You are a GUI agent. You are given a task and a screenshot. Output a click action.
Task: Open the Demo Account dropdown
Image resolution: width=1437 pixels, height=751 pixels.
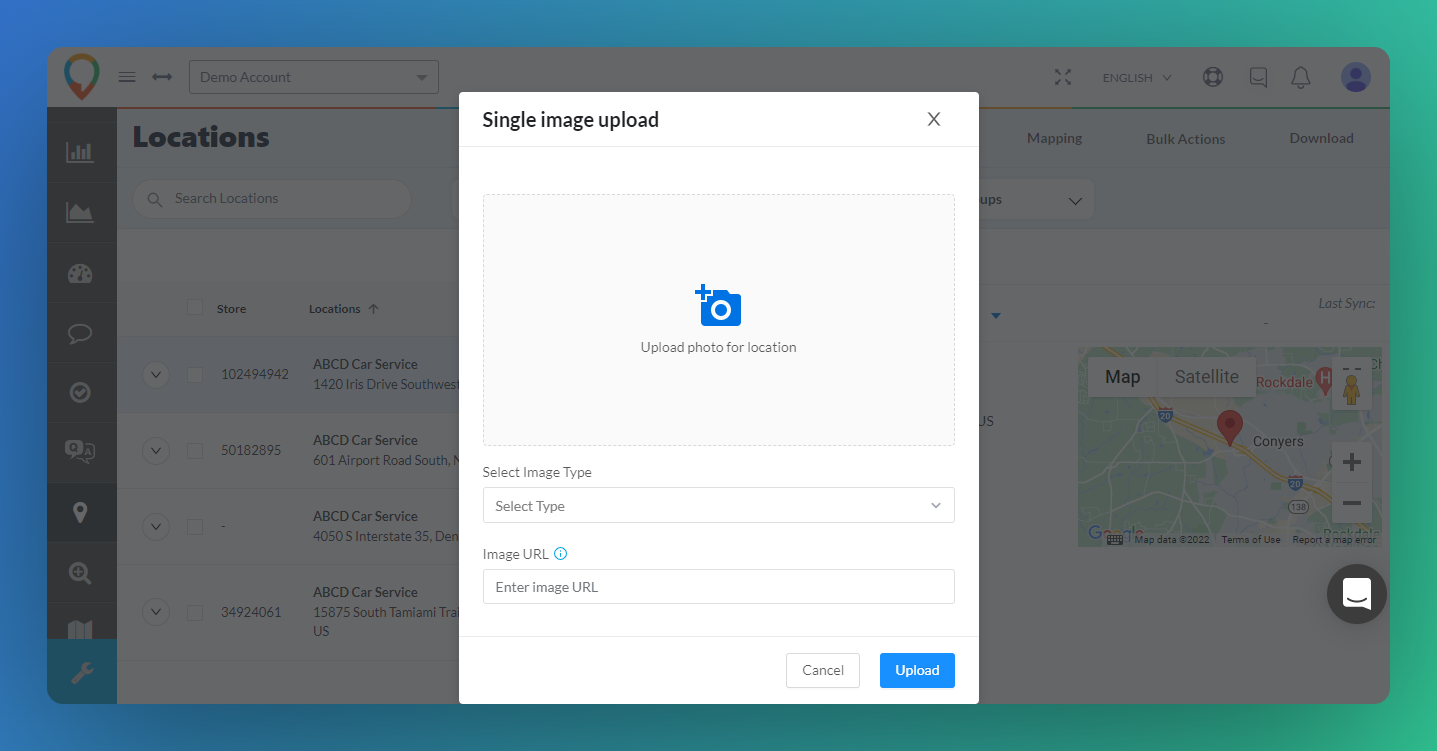pyautogui.click(x=313, y=77)
